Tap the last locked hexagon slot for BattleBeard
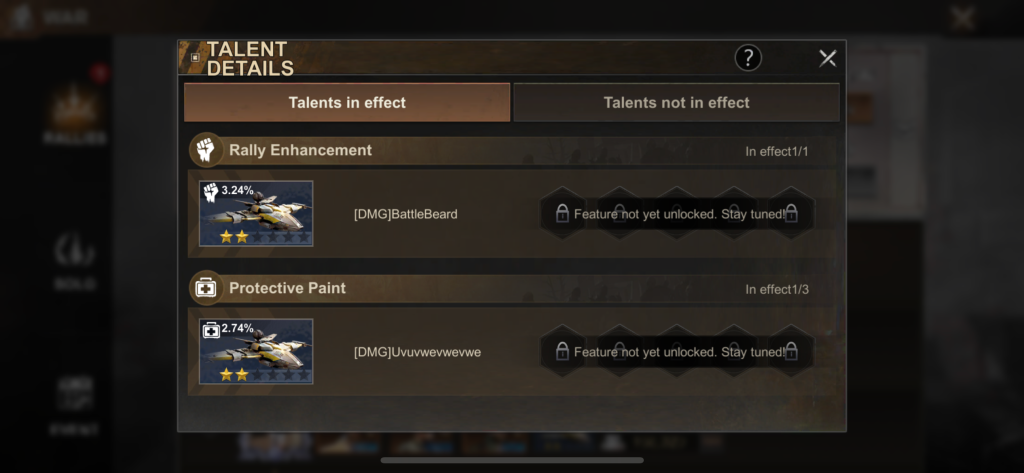This screenshot has height=473, width=1024. (791, 213)
